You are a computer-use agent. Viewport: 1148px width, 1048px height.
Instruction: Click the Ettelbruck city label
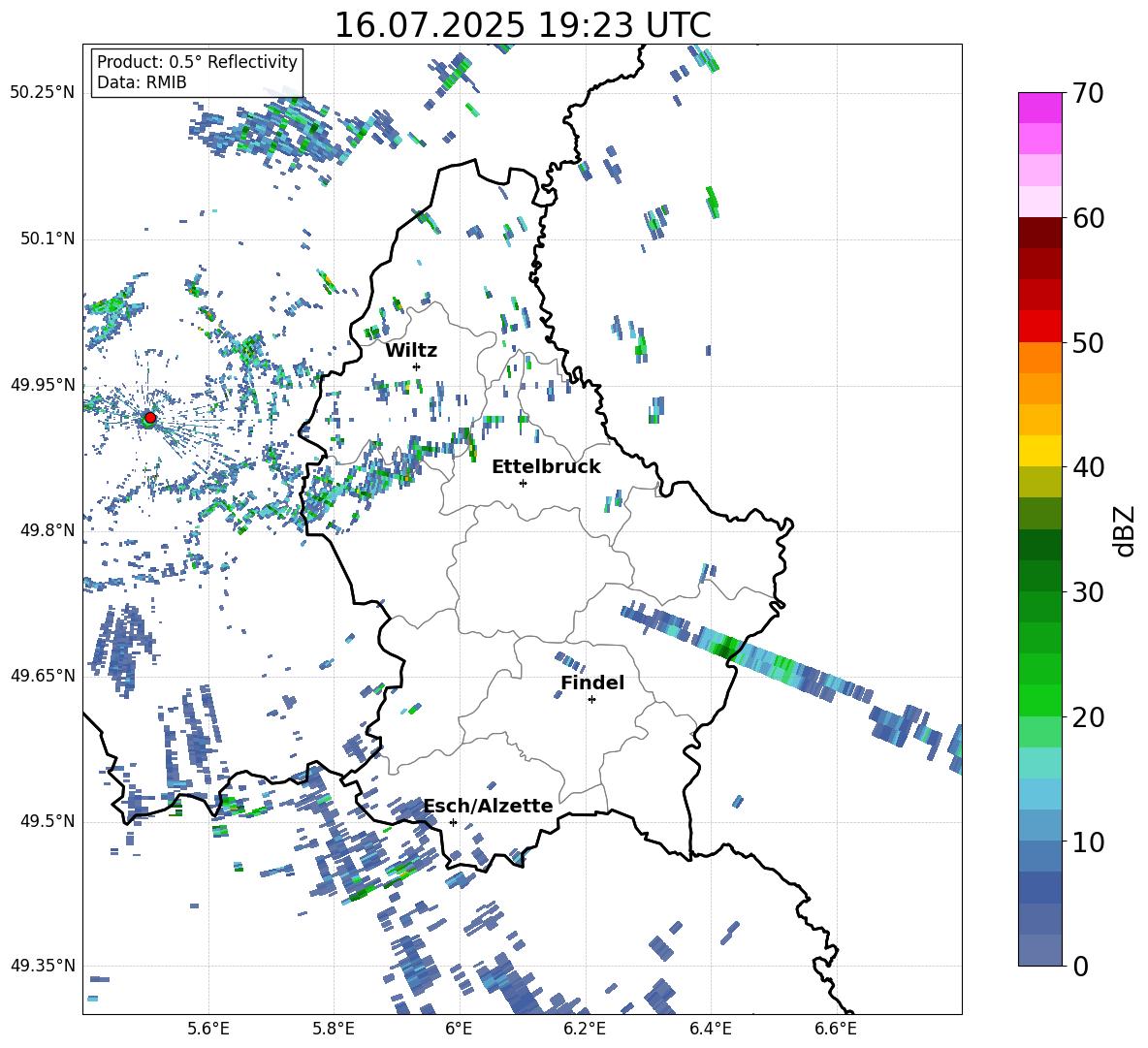pos(546,467)
